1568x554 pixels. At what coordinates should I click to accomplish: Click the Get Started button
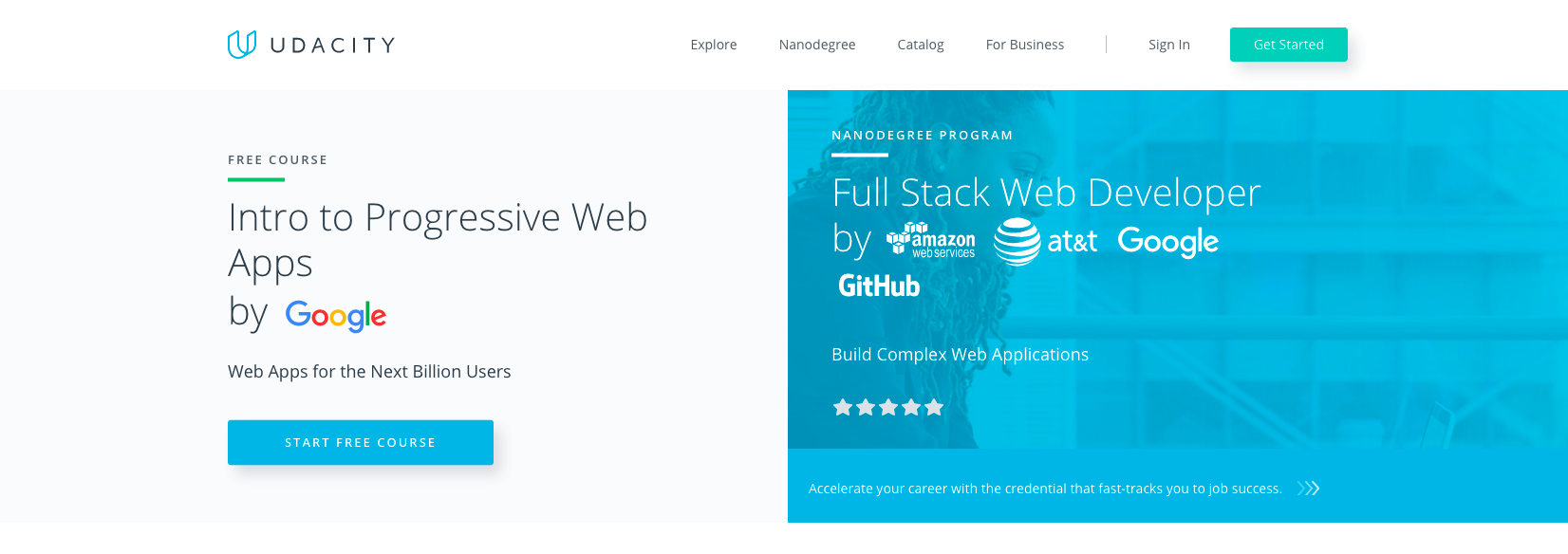[x=1289, y=45]
